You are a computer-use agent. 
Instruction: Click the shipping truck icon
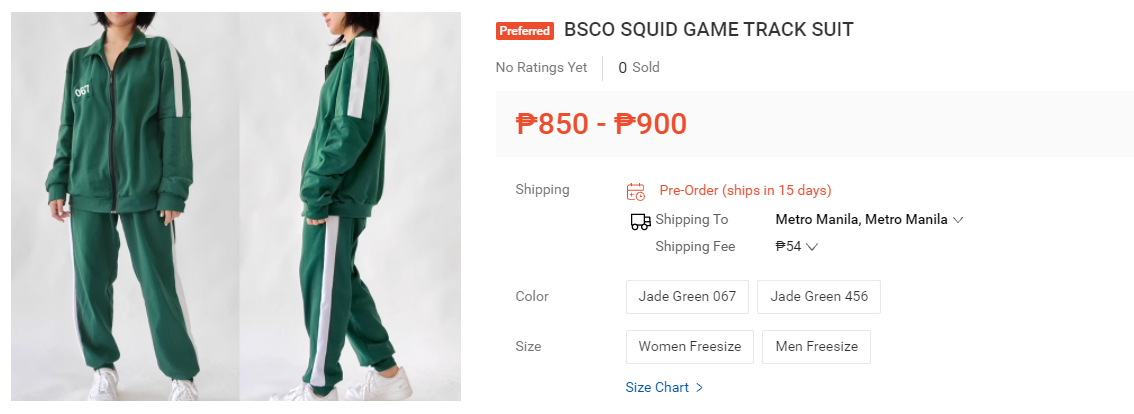pyautogui.click(x=640, y=221)
